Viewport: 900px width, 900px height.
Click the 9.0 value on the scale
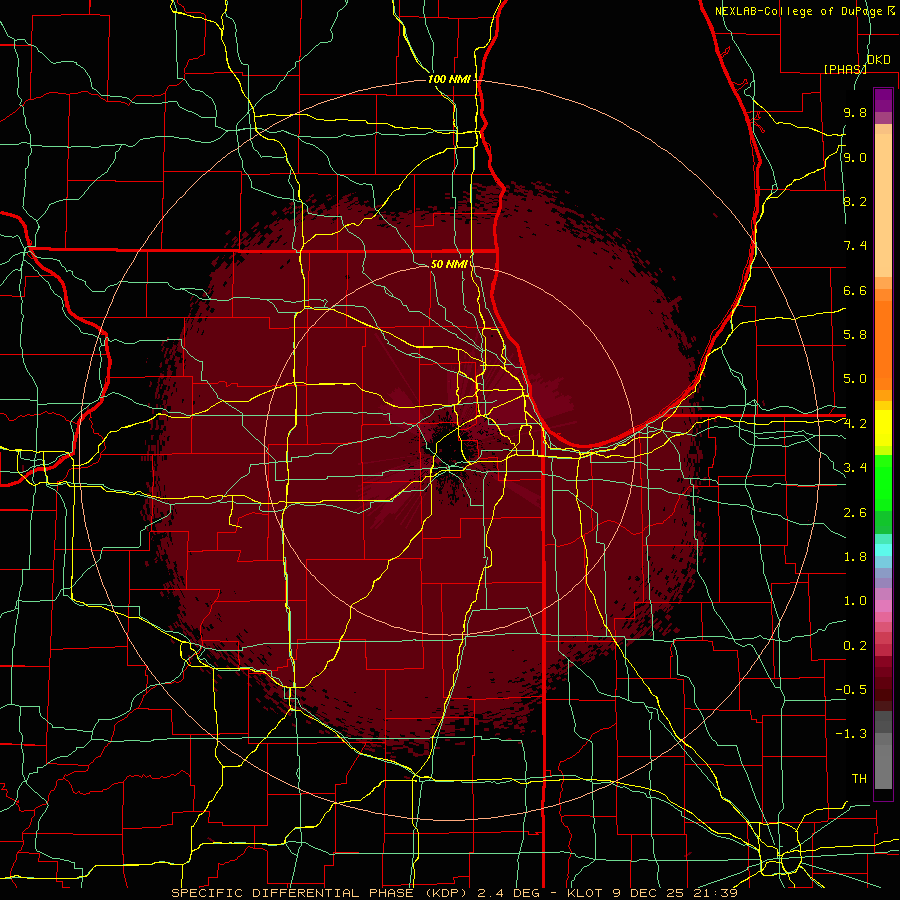tap(855, 157)
